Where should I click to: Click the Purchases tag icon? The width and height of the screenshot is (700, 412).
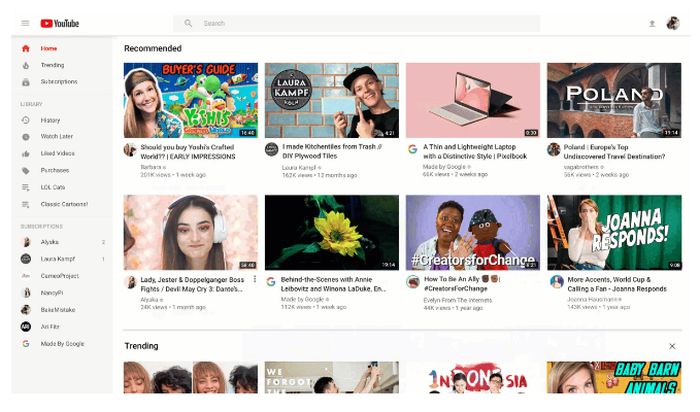pyautogui.click(x=26, y=171)
